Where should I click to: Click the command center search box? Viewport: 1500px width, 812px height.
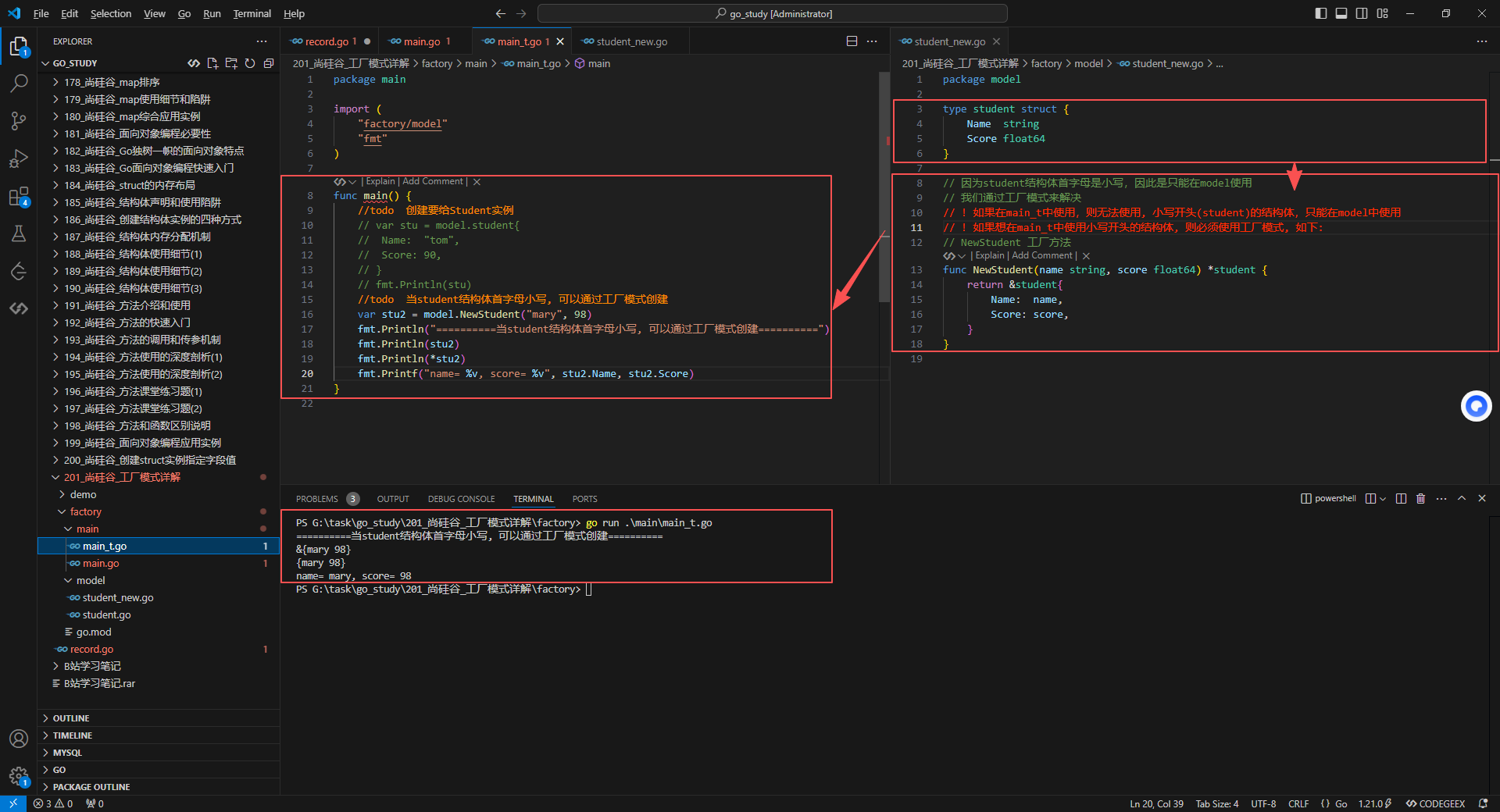coord(773,13)
